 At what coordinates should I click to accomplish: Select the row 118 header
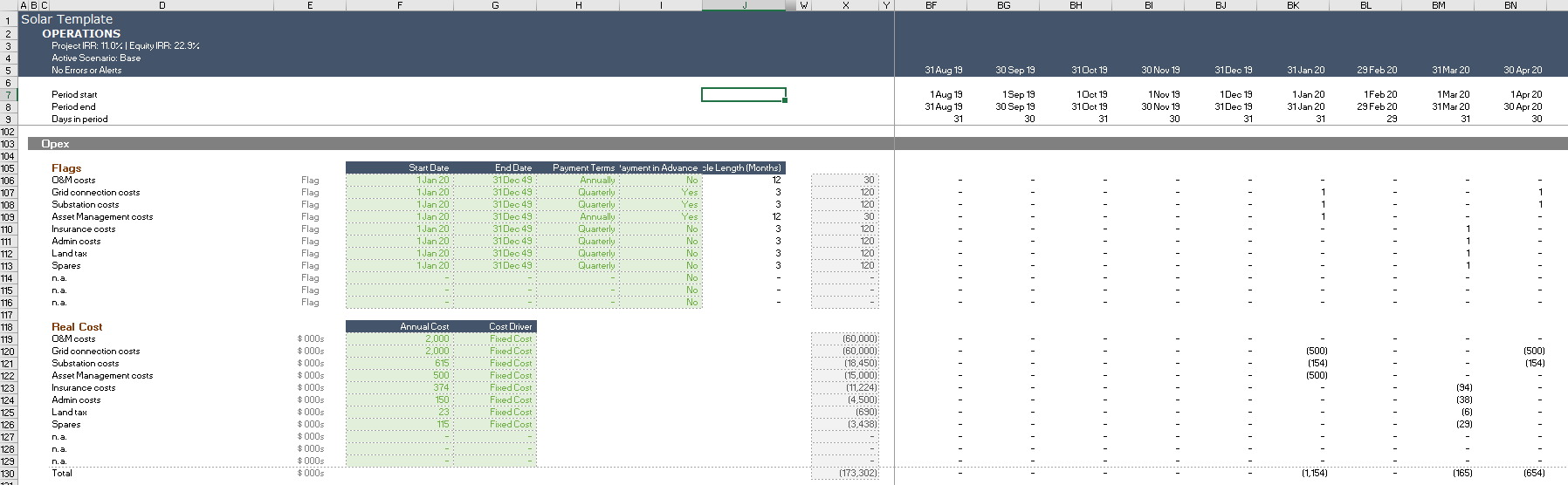pyautogui.click(x=8, y=327)
